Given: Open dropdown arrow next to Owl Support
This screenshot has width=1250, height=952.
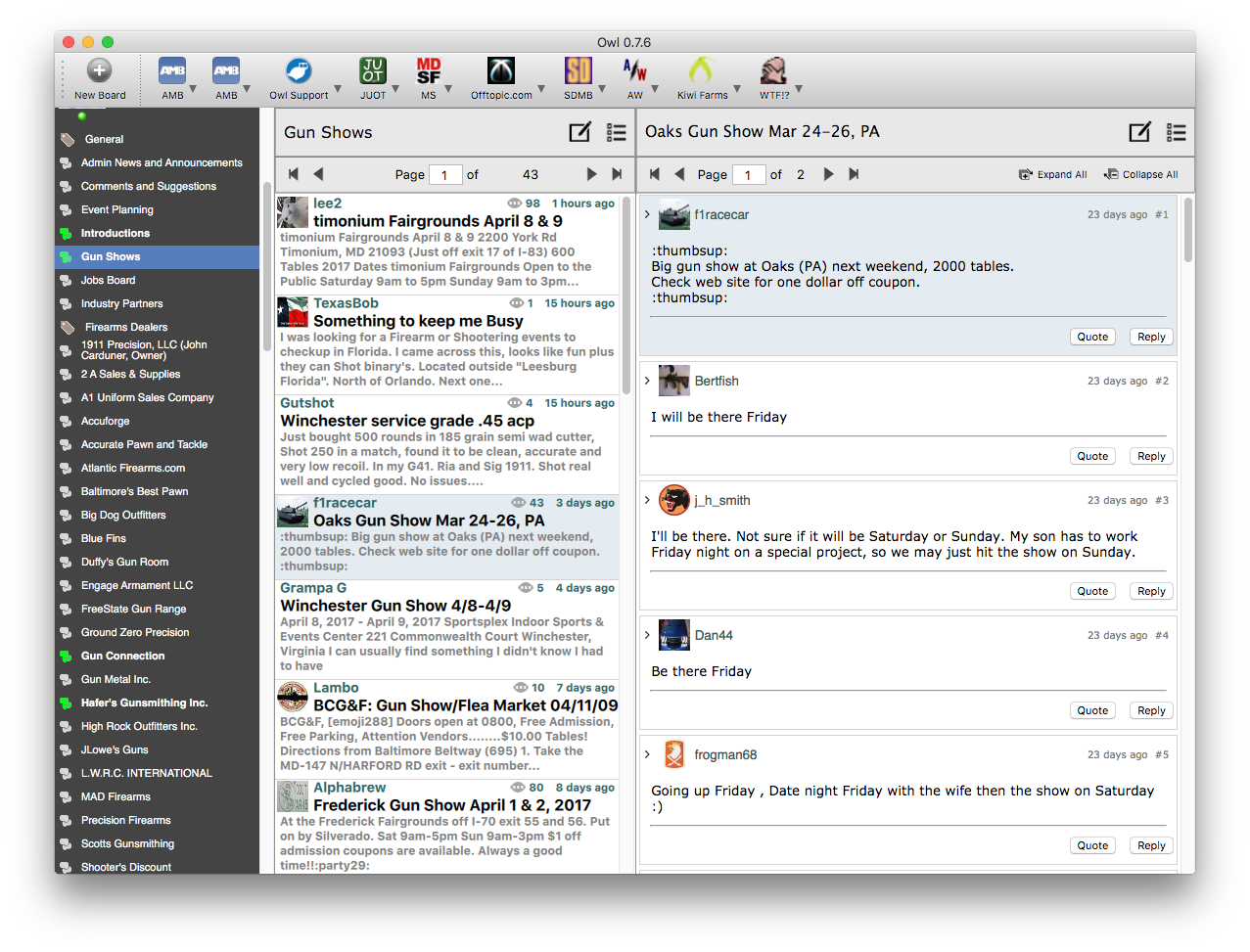Looking at the screenshot, I should pyautogui.click(x=338, y=89).
